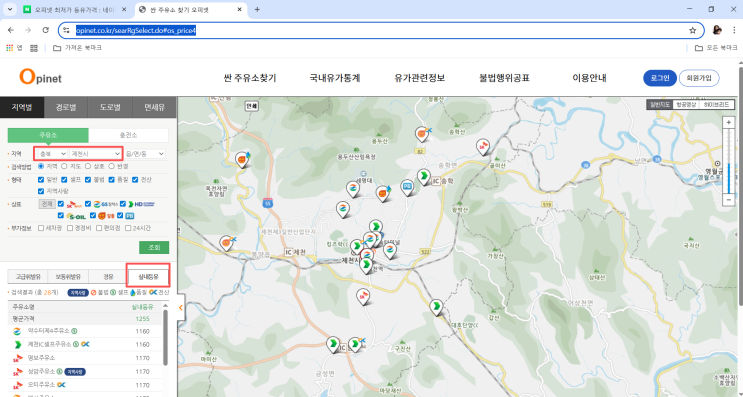Open the tab groups icon in bookmarks bar
Viewport: 743px width, 397px height.
click(x=34, y=48)
